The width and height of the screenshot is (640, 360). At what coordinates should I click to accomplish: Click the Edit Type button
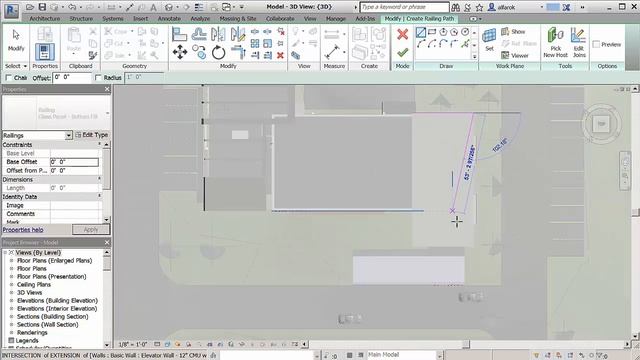(x=92, y=135)
